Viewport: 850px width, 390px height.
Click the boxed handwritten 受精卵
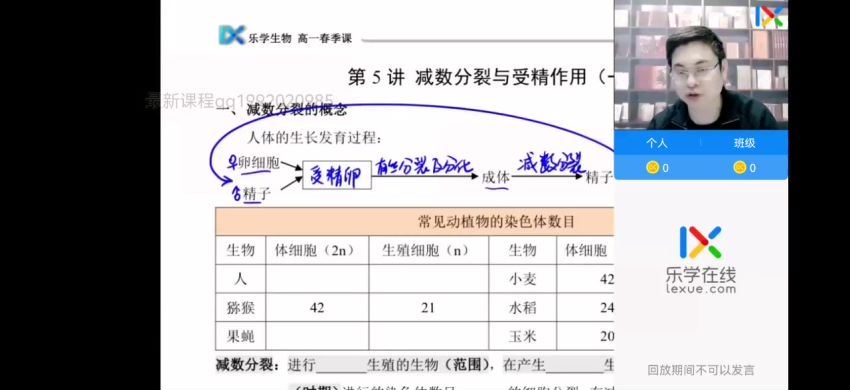[x=337, y=175]
